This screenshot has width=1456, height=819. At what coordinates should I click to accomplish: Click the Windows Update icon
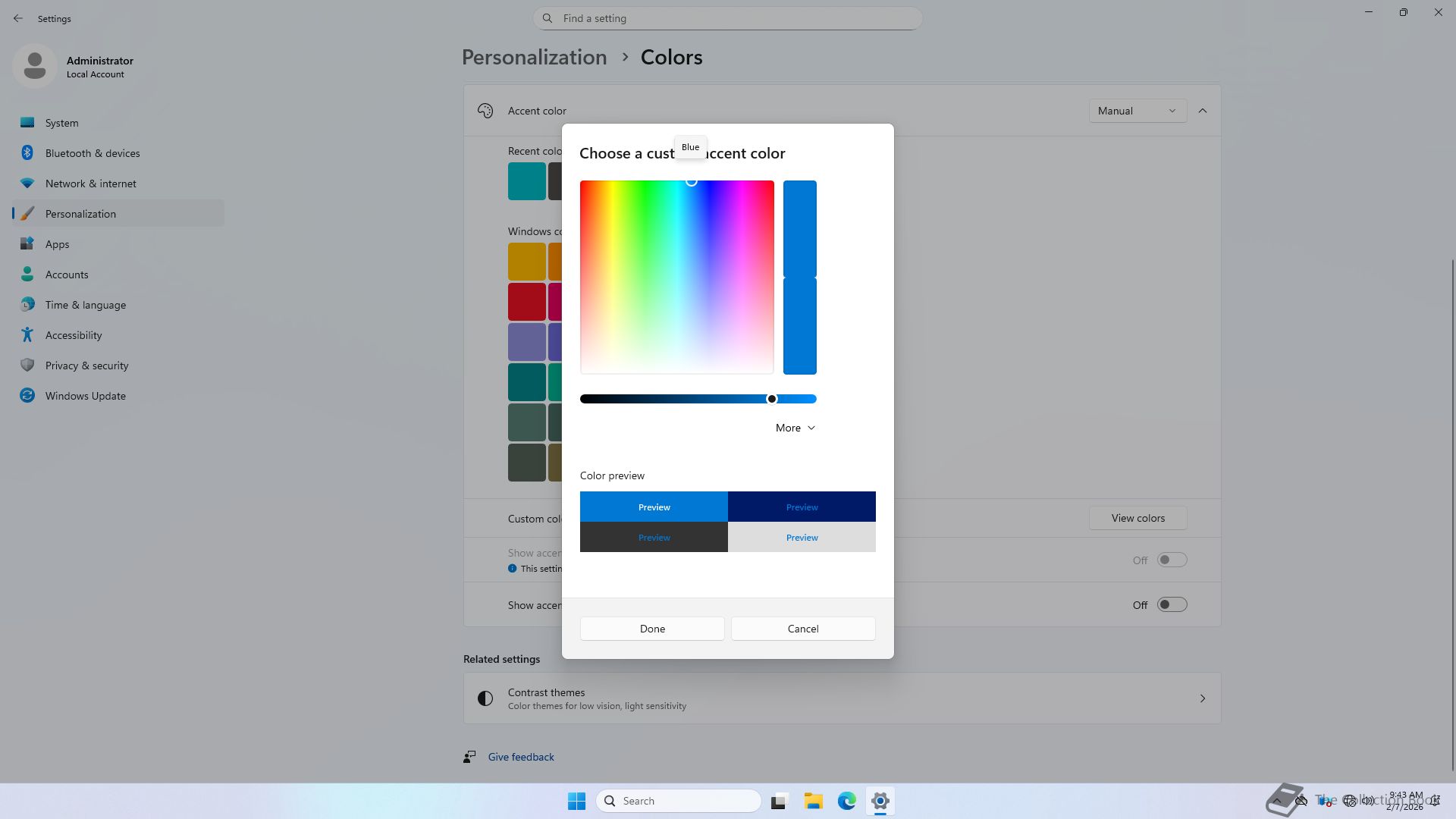[x=27, y=395]
